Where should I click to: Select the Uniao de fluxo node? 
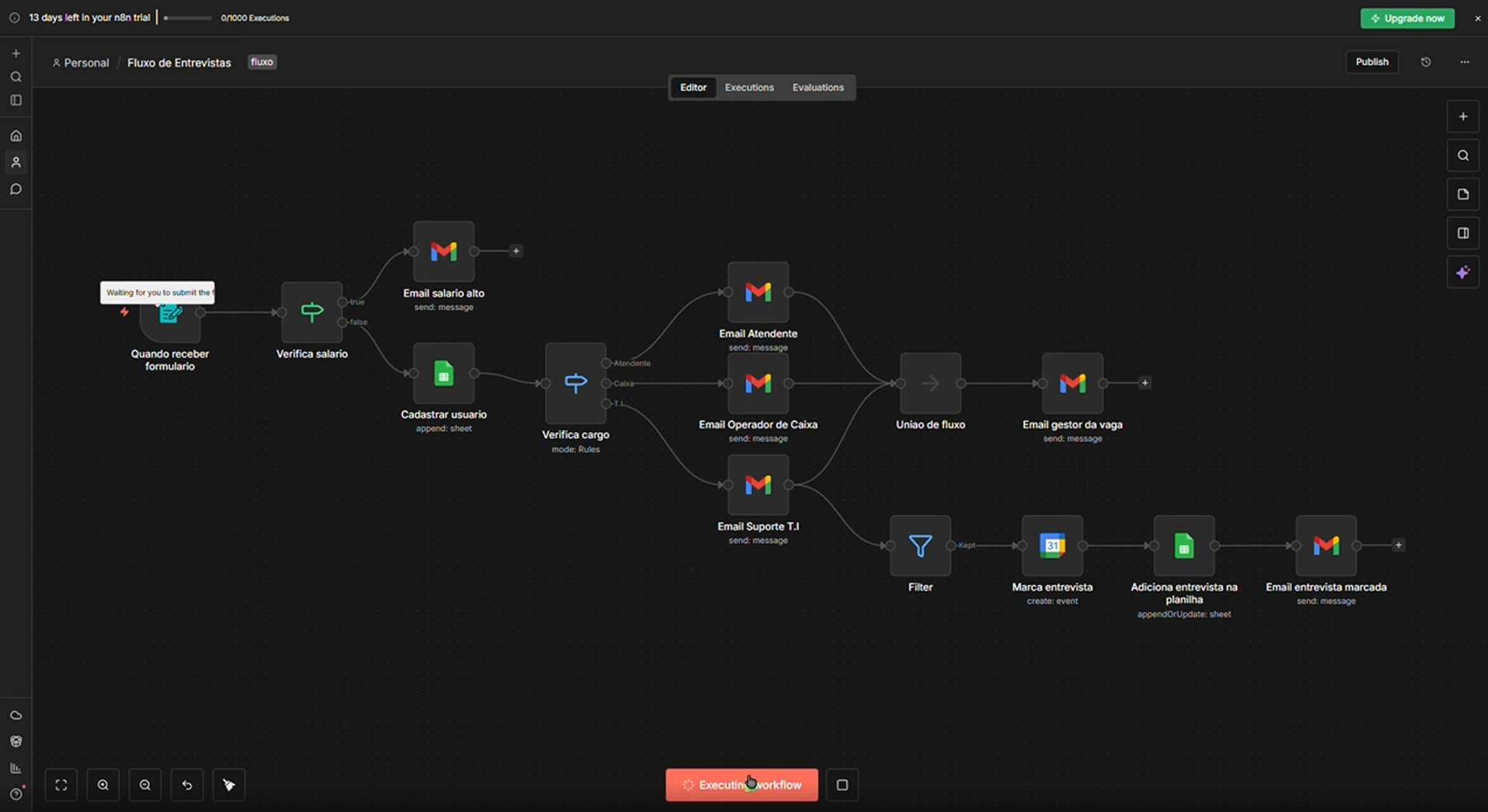tap(931, 383)
